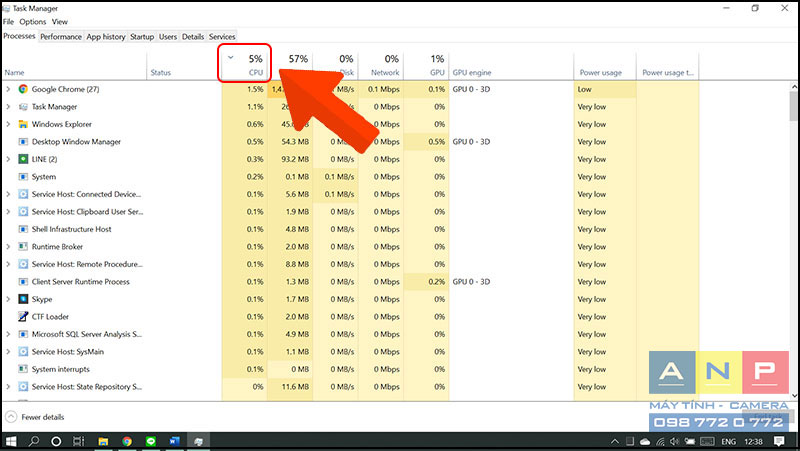The width and height of the screenshot is (800, 451).
Task: Click the Microsoft SQL Server Analysis icon
Action: pyautogui.click(x=23, y=334)
